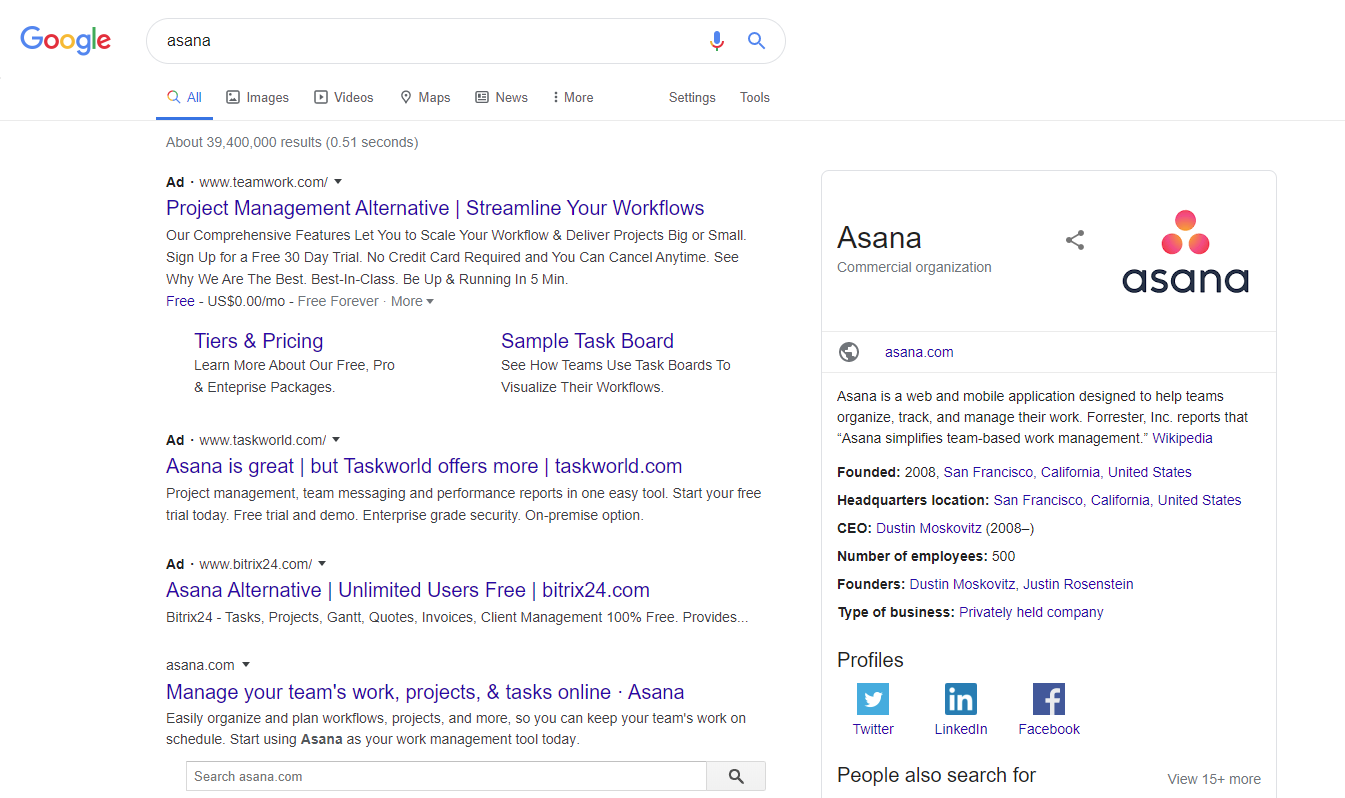Expand the More pricing dropdown in Teamwork ad

coord(412,301)
